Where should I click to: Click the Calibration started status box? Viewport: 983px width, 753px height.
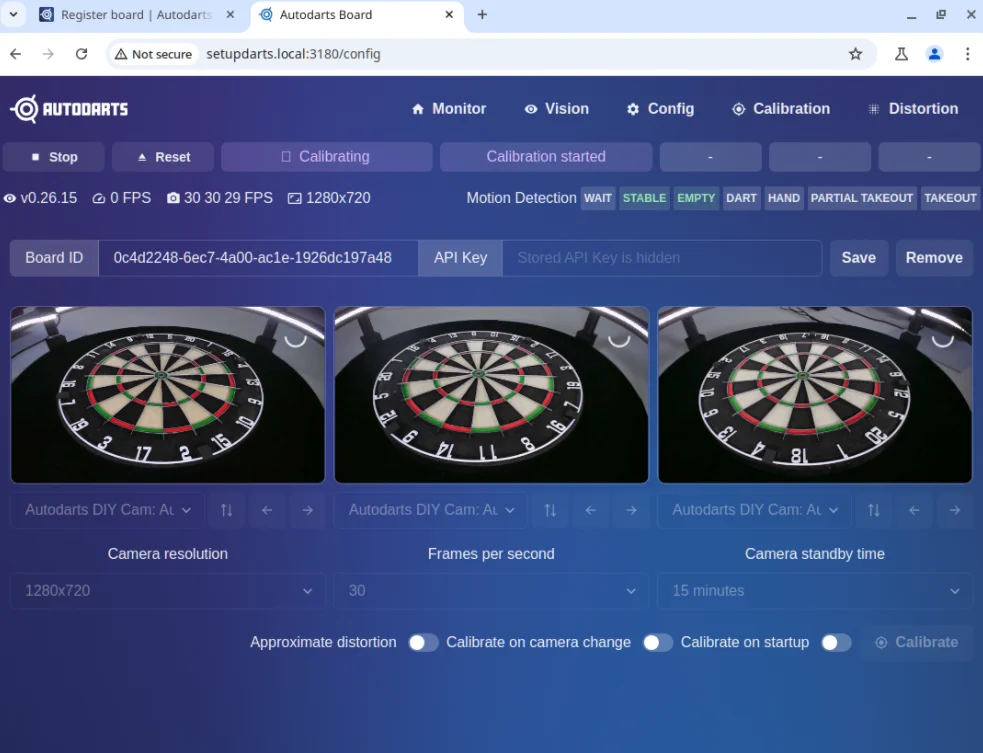coord(546,157)
